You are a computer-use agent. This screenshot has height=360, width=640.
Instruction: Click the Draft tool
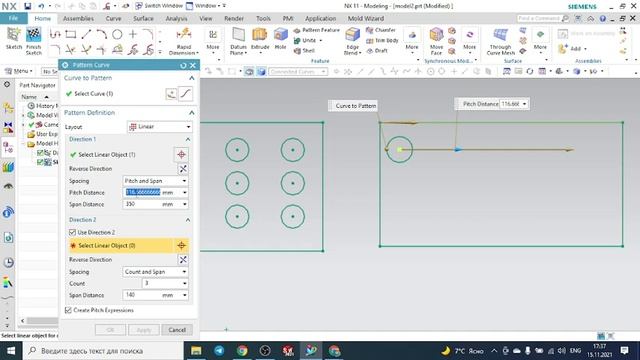point(377,51)
